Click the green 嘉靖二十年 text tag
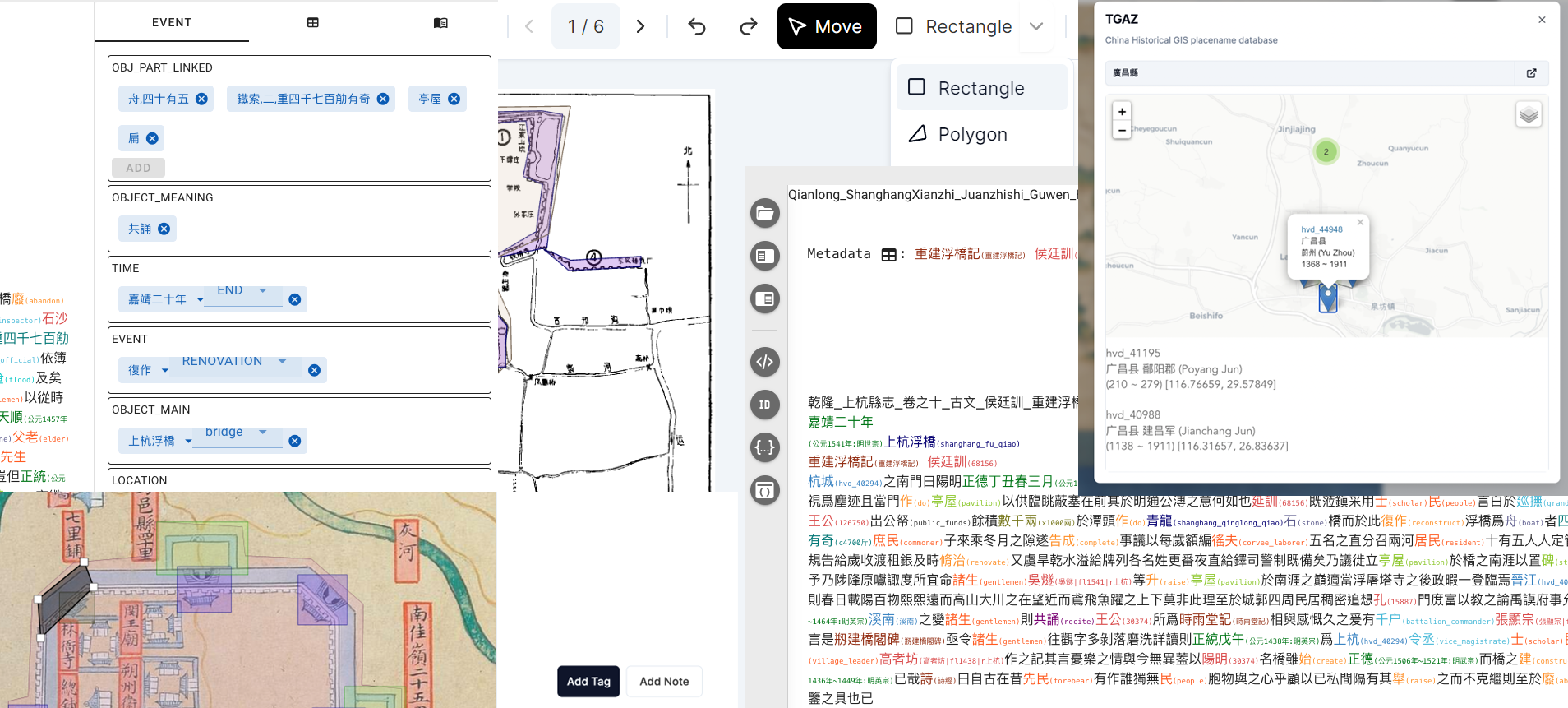This screenshot has width=1568, height=708. click(x=840, y=422)
